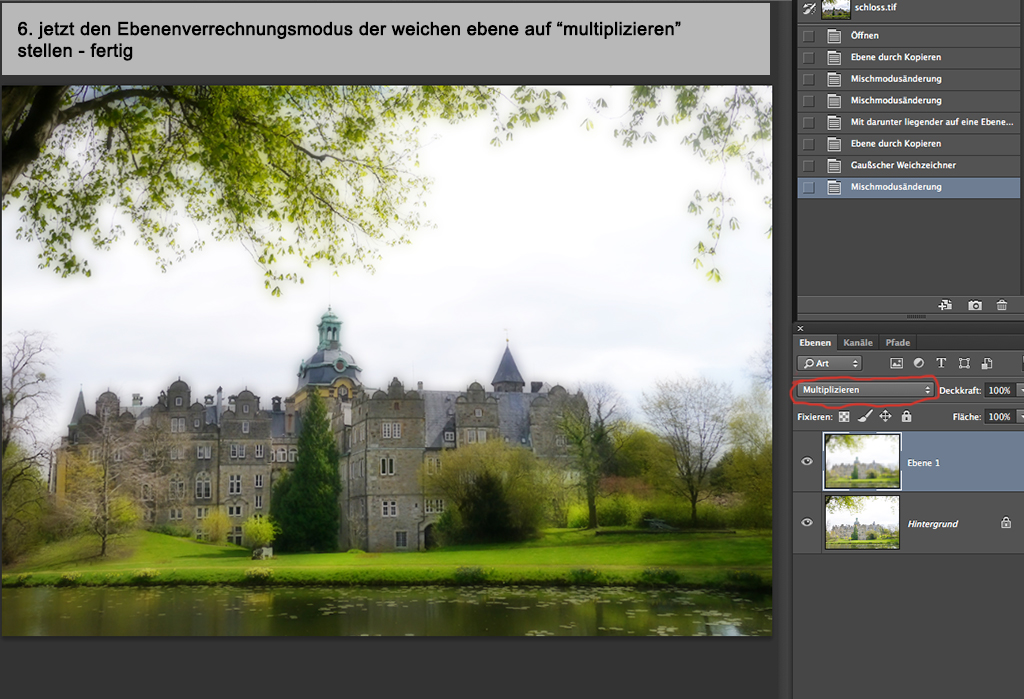
Task: Create new document from current state icon
Action: click(x=945, y=305)
